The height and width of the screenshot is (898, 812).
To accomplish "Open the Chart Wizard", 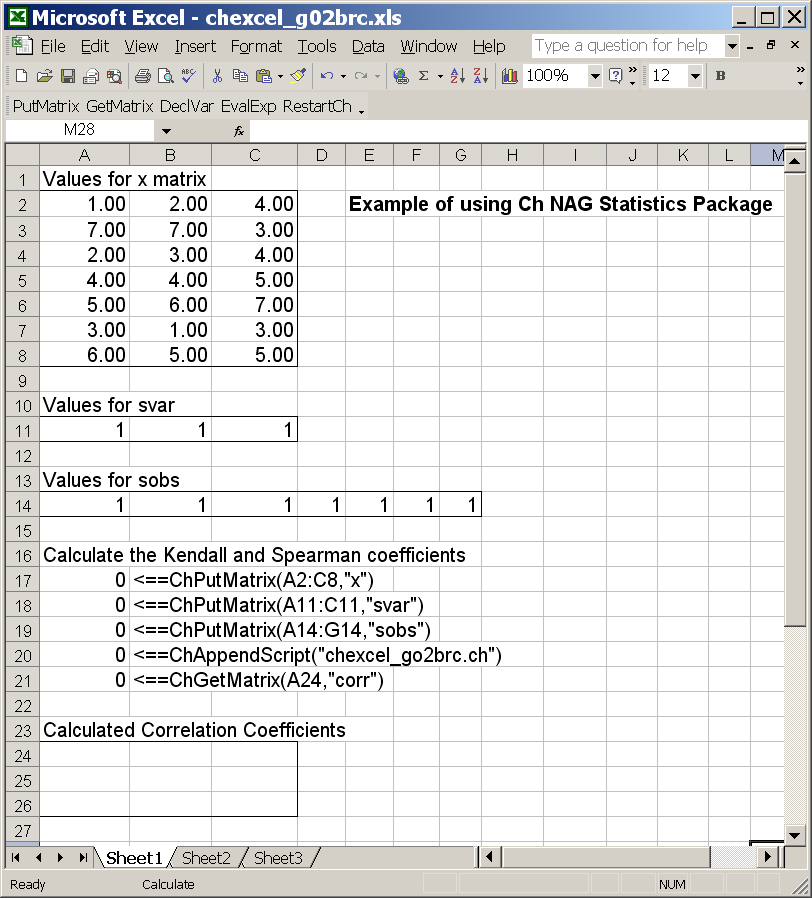I will click(510, 74).
